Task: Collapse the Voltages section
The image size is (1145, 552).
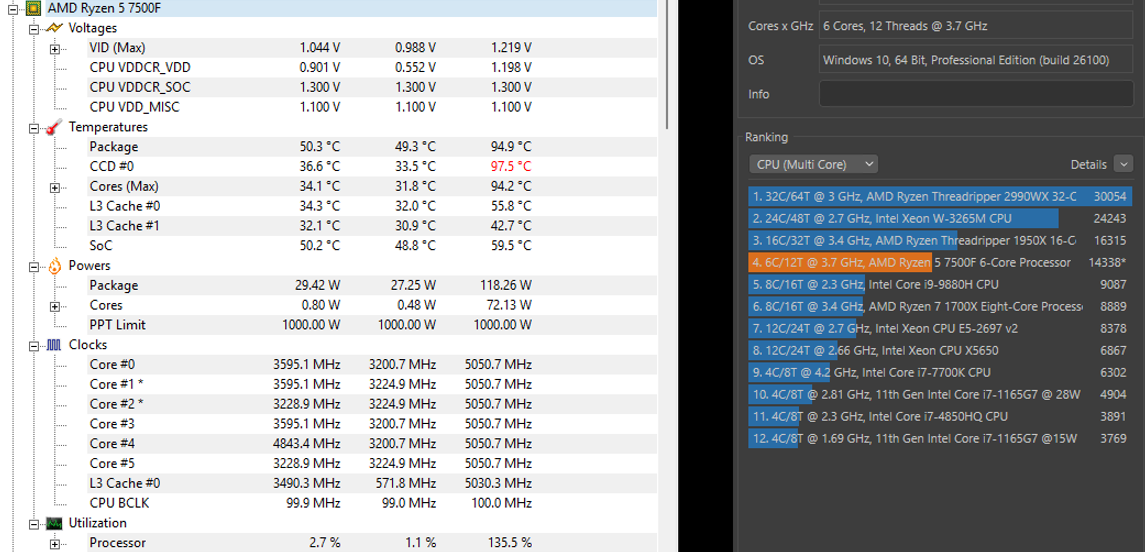Action: [34, 29]
